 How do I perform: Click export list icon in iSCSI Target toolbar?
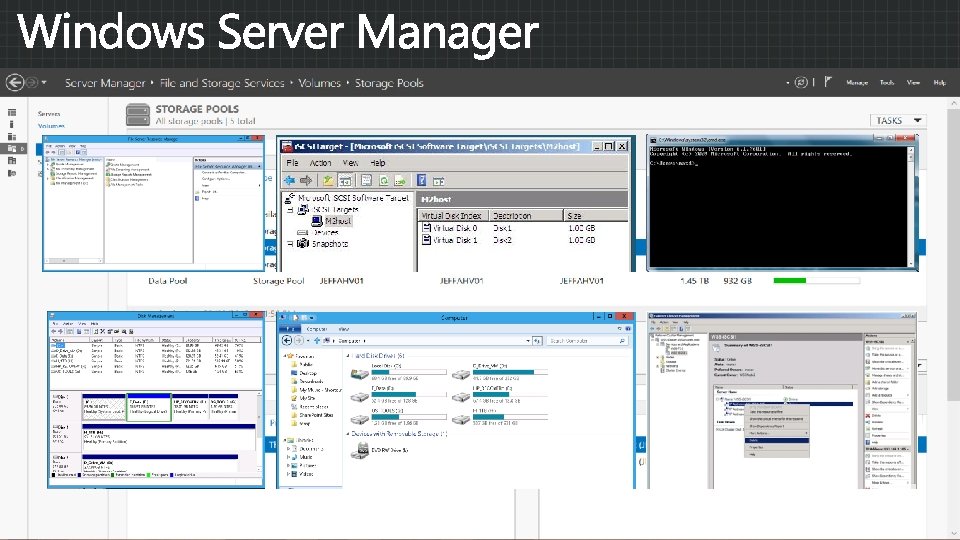tap(400, 181)
